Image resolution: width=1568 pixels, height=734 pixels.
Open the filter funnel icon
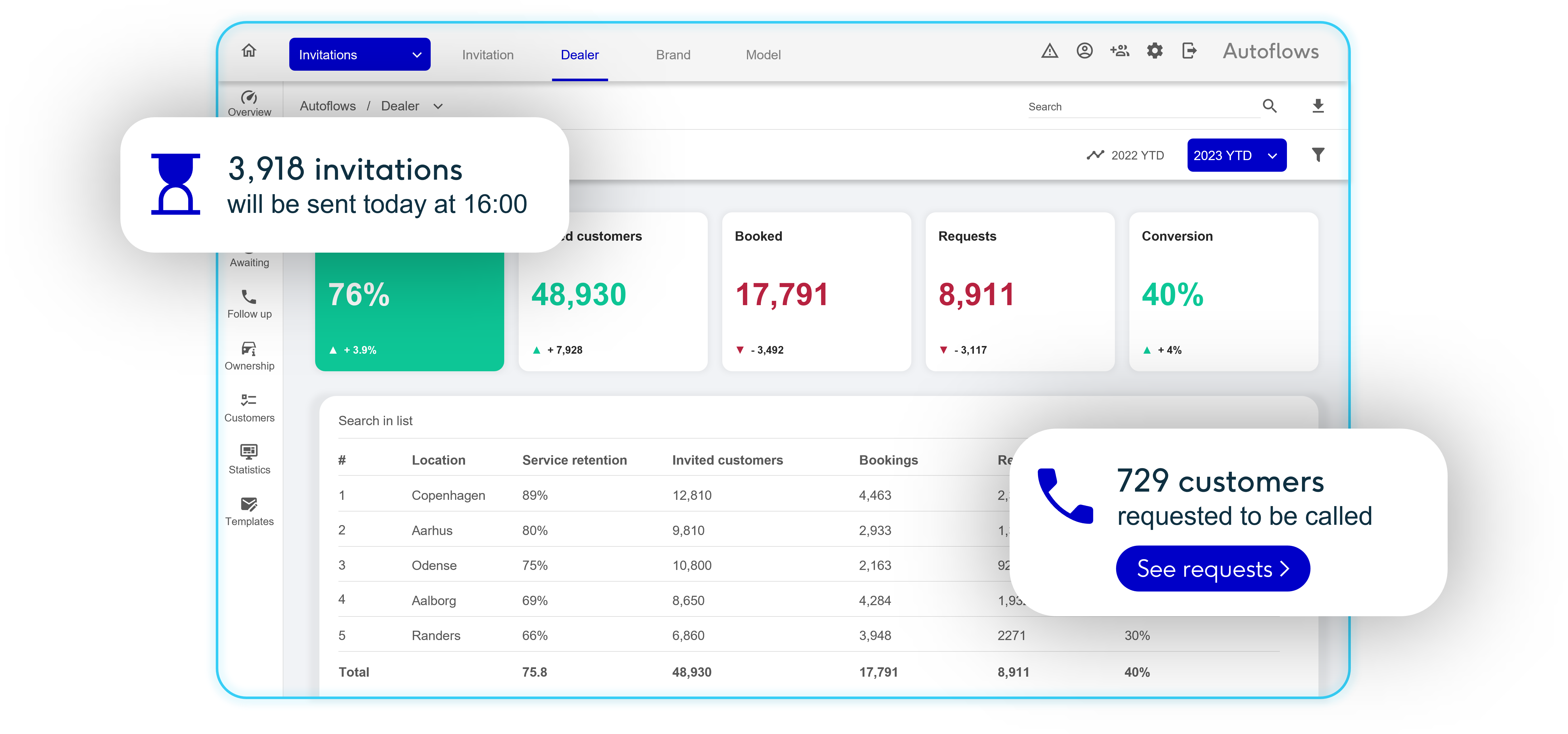click(1318, 155)
